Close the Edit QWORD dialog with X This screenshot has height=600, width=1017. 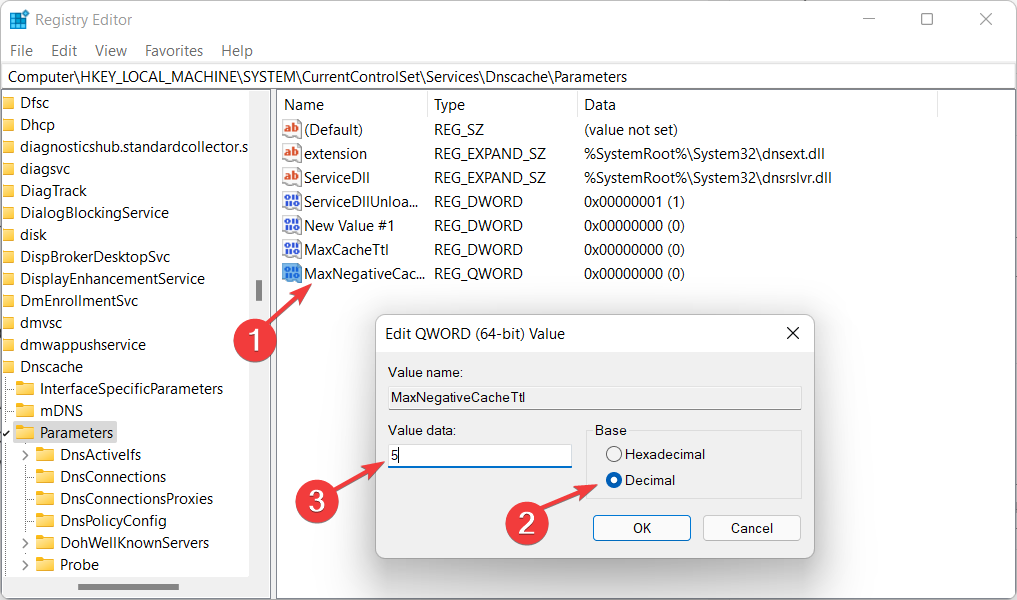(792, 333)
